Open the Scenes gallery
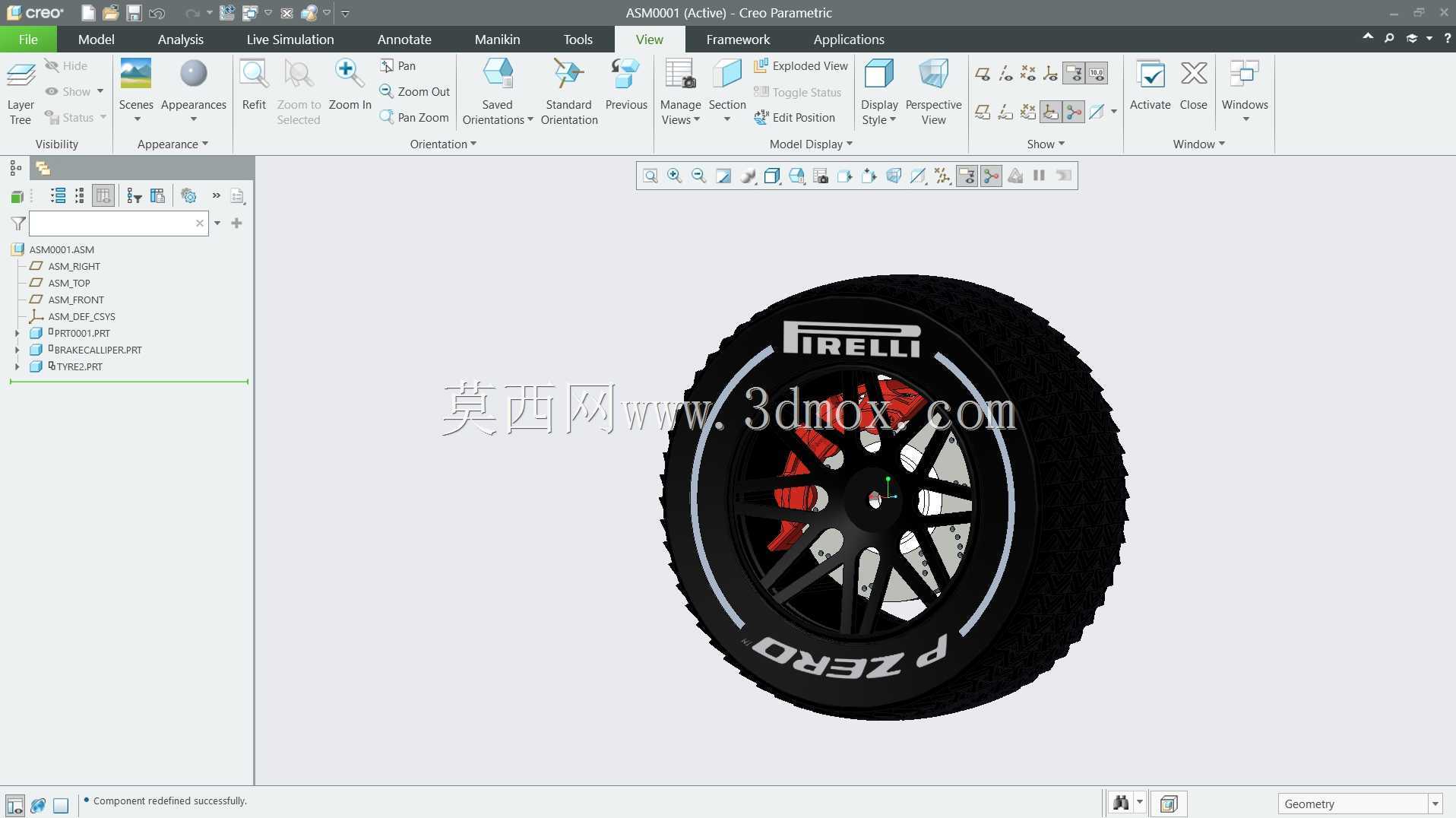 136,91
